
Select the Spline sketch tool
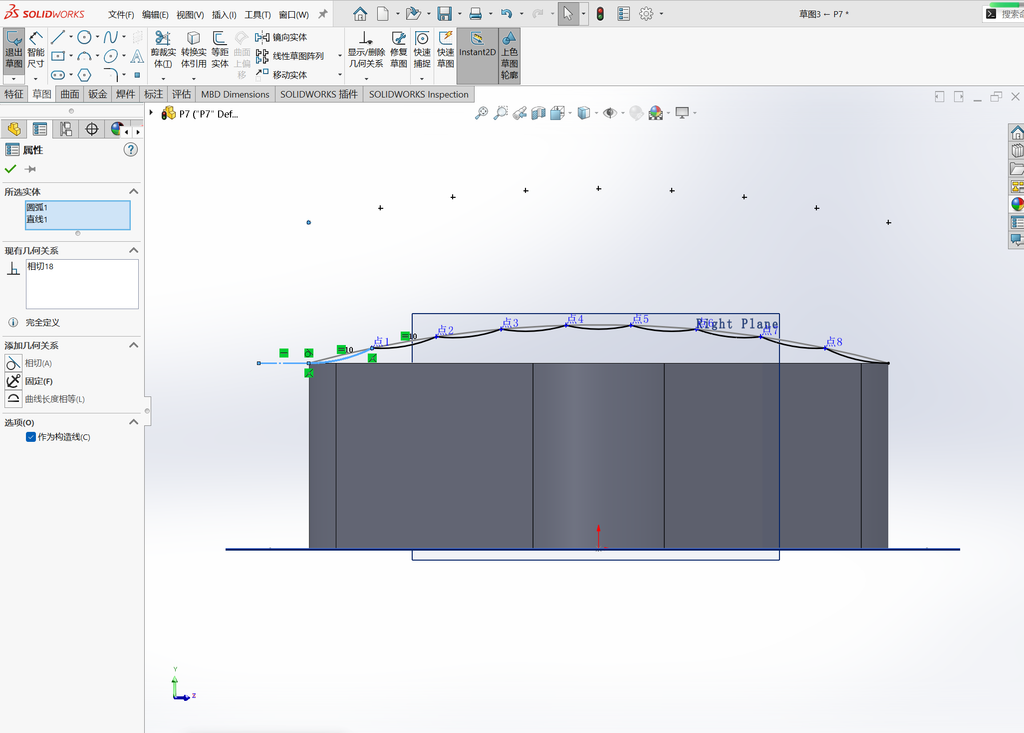110,37
